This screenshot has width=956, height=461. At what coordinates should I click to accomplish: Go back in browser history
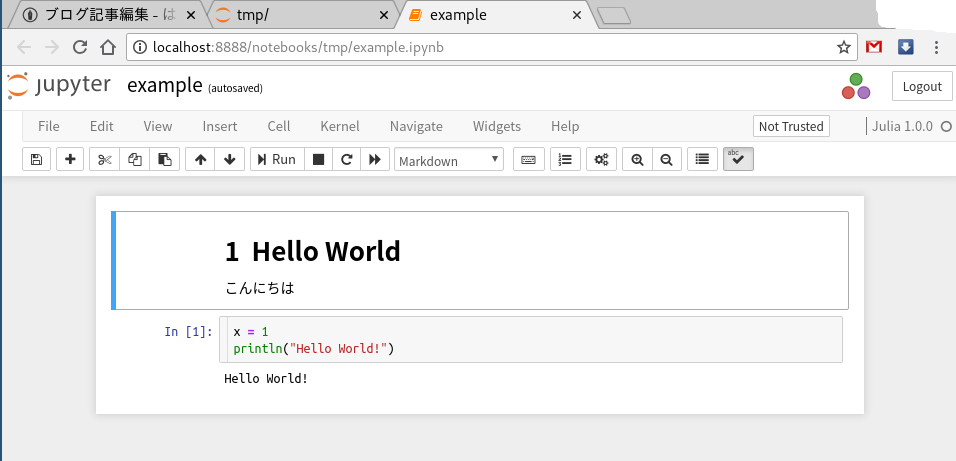pos(24,47)
